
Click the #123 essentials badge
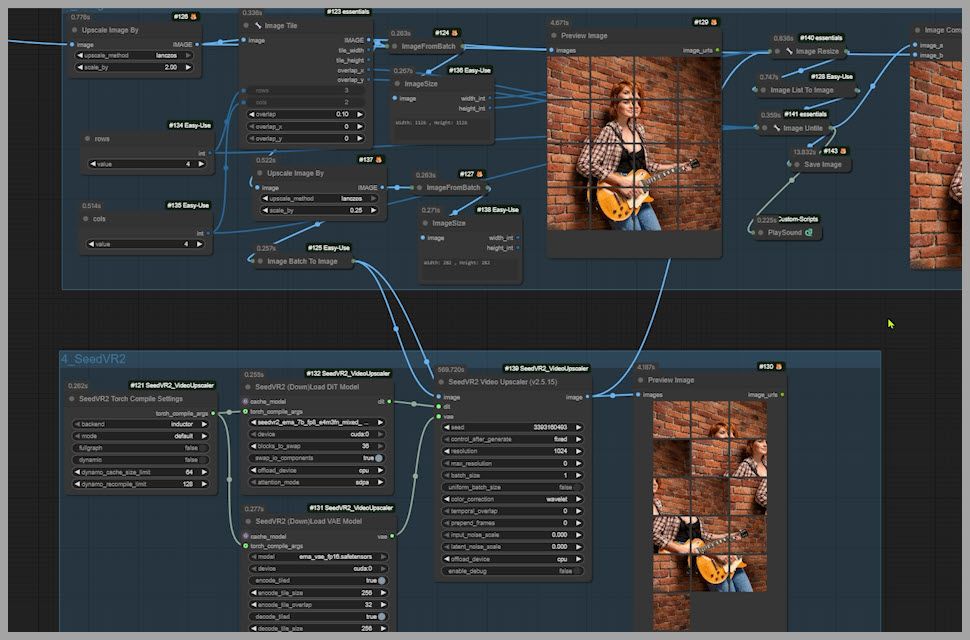coord(347,12)
